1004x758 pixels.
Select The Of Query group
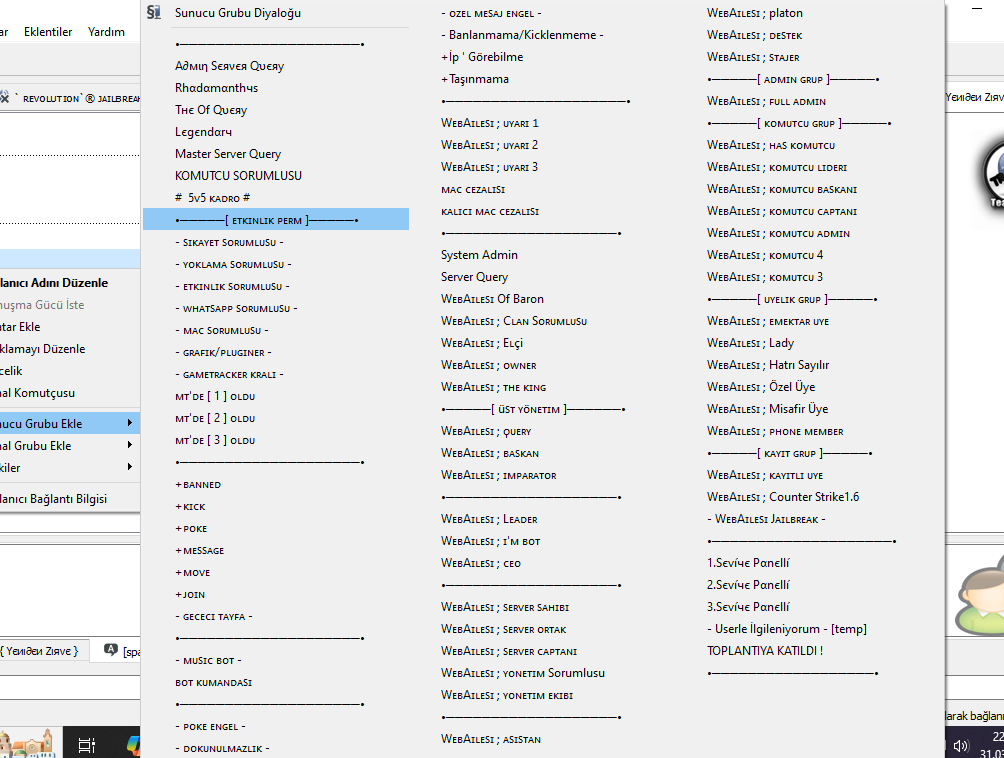(x=211, y=110)
